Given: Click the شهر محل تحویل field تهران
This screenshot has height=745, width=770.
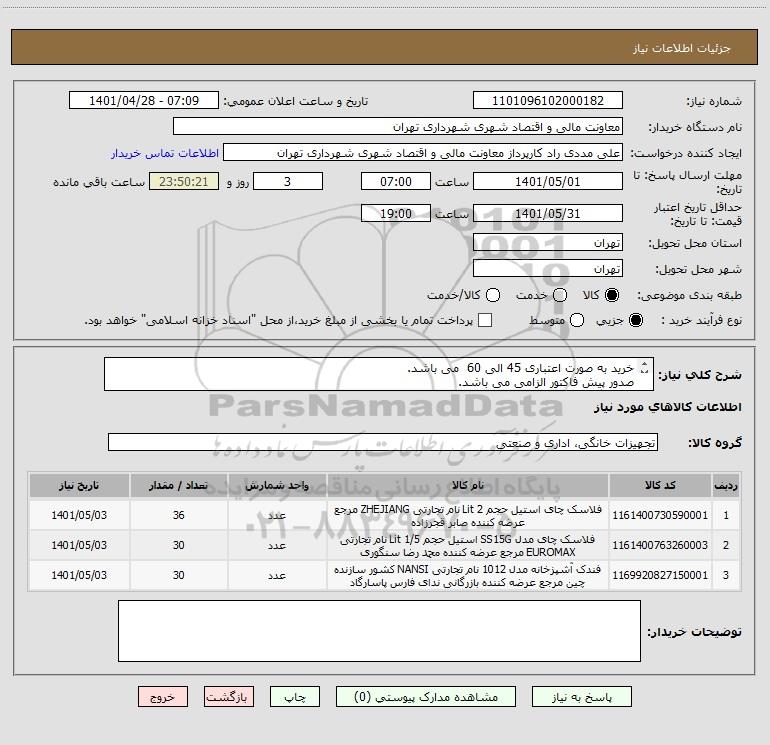Looking at the screenshot, I should [x=548, y=268].
